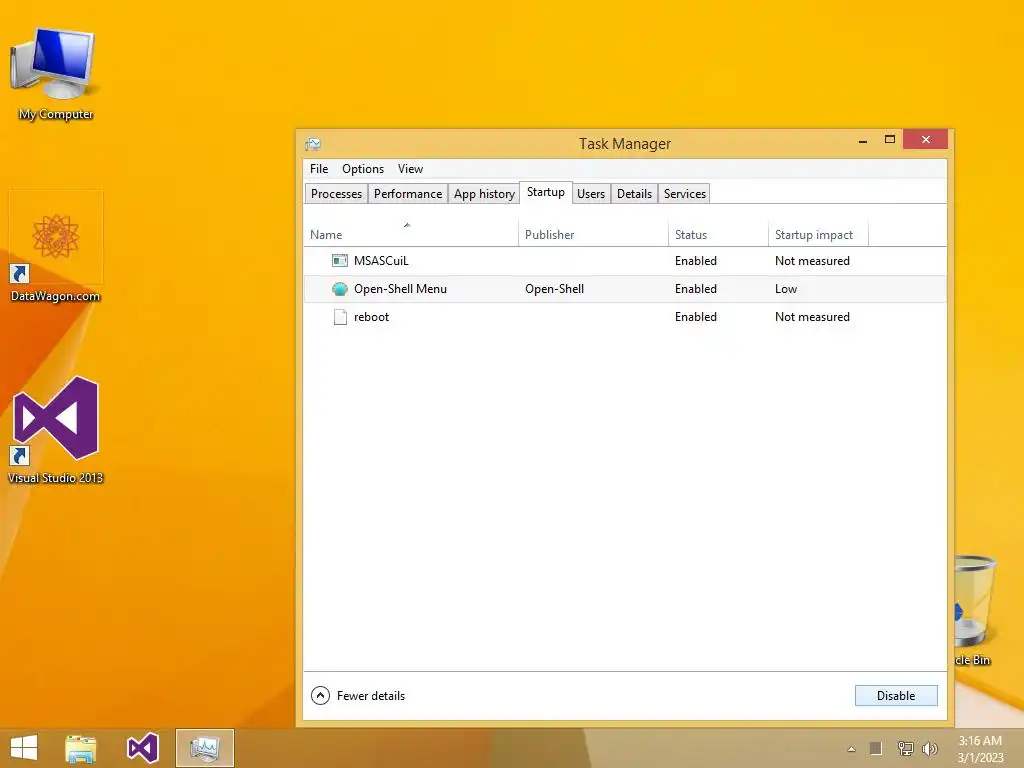
Task: Switch to the Details tab
Action: point(634,194)
